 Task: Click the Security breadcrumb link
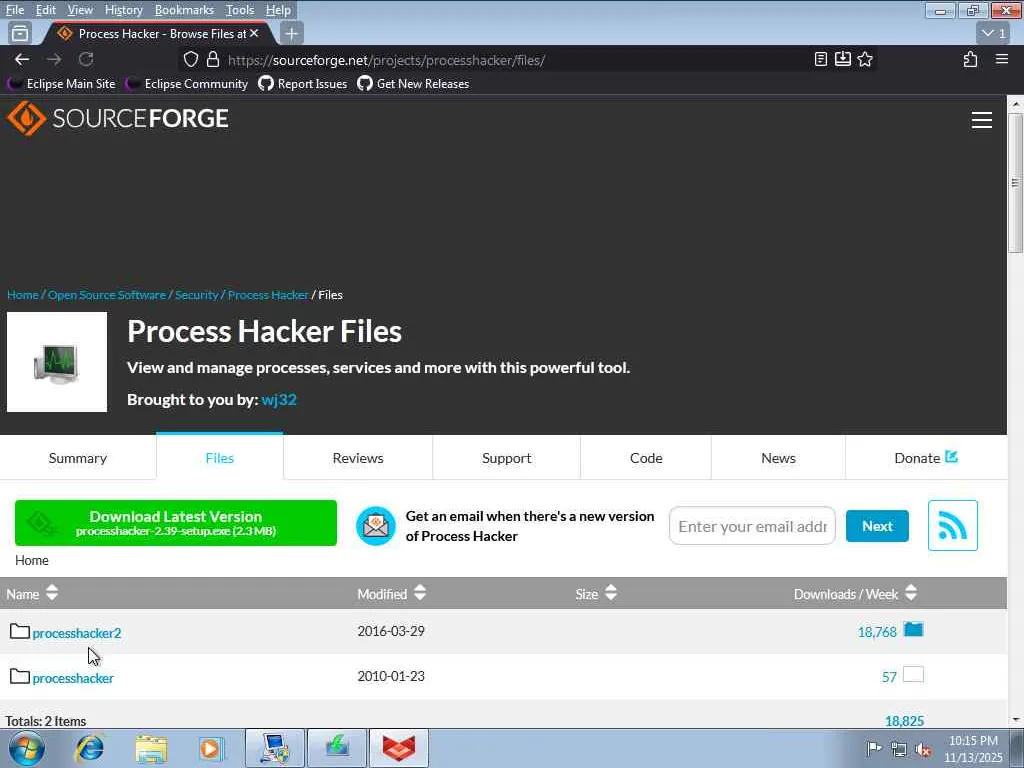(x=197, y=295)
